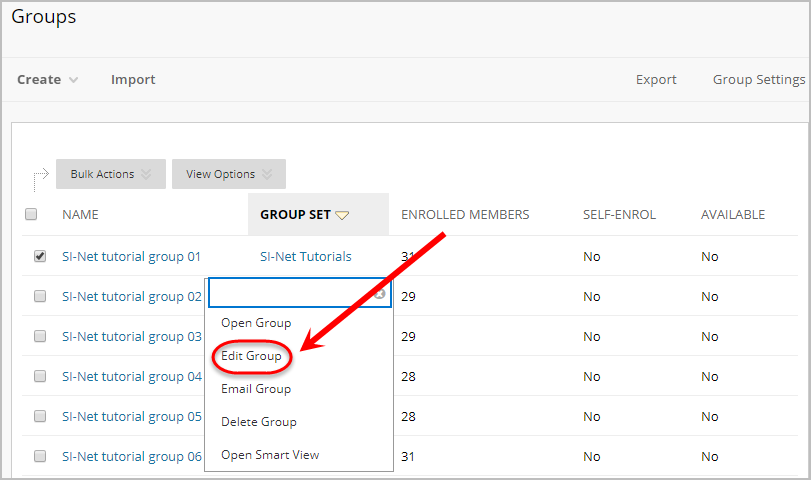
Task: Click the Export button
Action: click(x=656, y=80)
